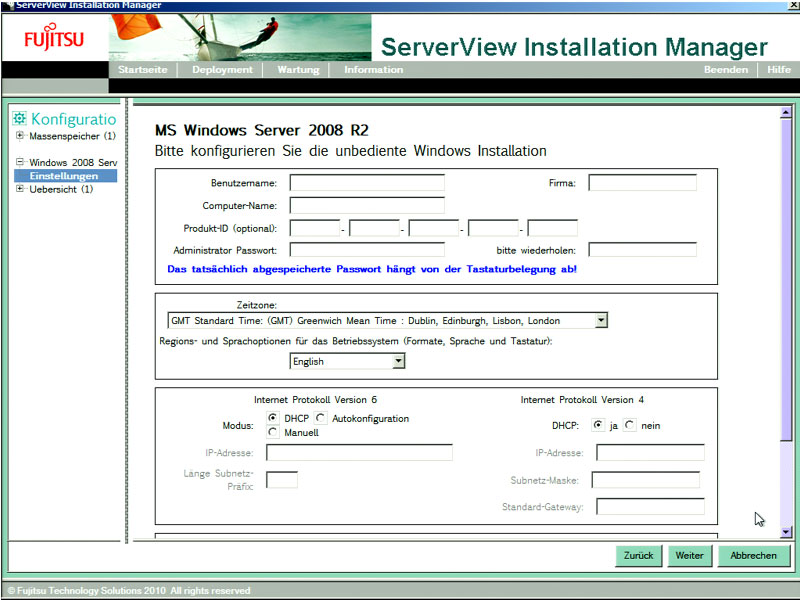Open the Deployment menu
This screenshot has height=600, width=800.
(x=222, y=70)
